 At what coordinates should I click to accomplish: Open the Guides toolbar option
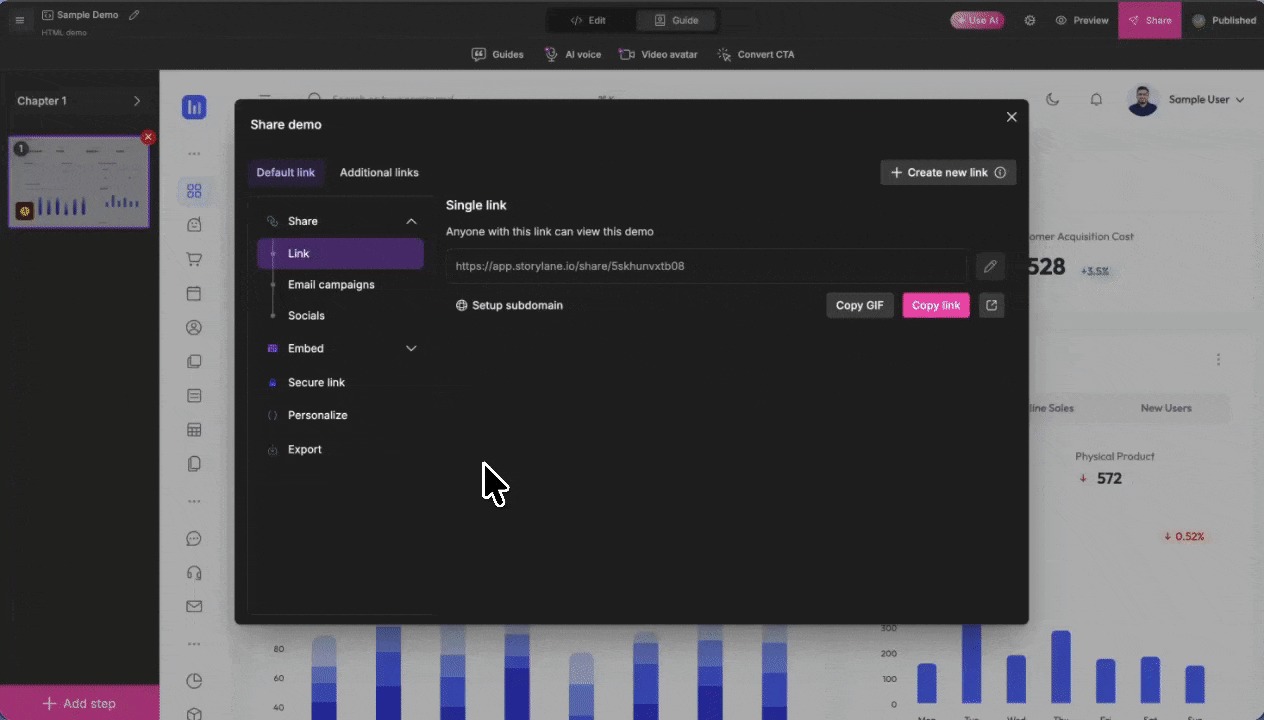click(497, 54)
